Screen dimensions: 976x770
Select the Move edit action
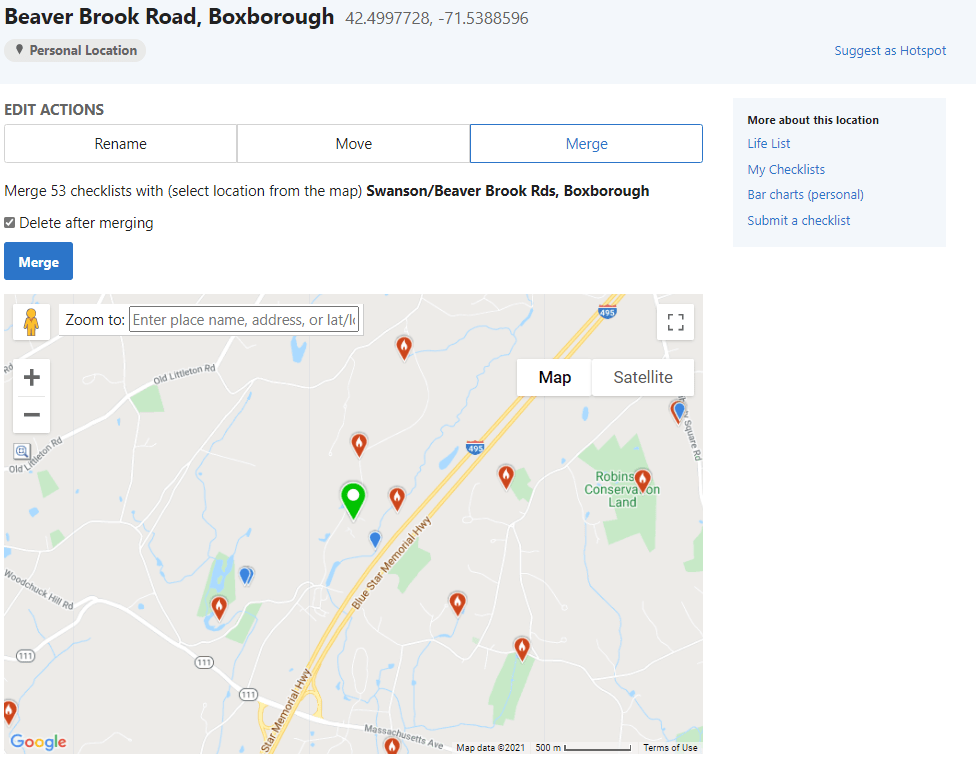click(x=353, y=144)
